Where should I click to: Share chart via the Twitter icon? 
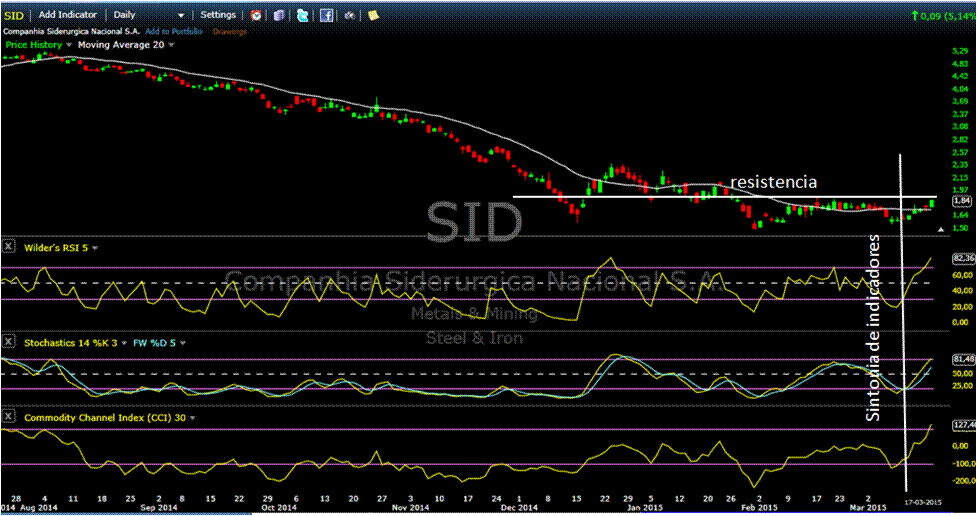pos(302,16)
